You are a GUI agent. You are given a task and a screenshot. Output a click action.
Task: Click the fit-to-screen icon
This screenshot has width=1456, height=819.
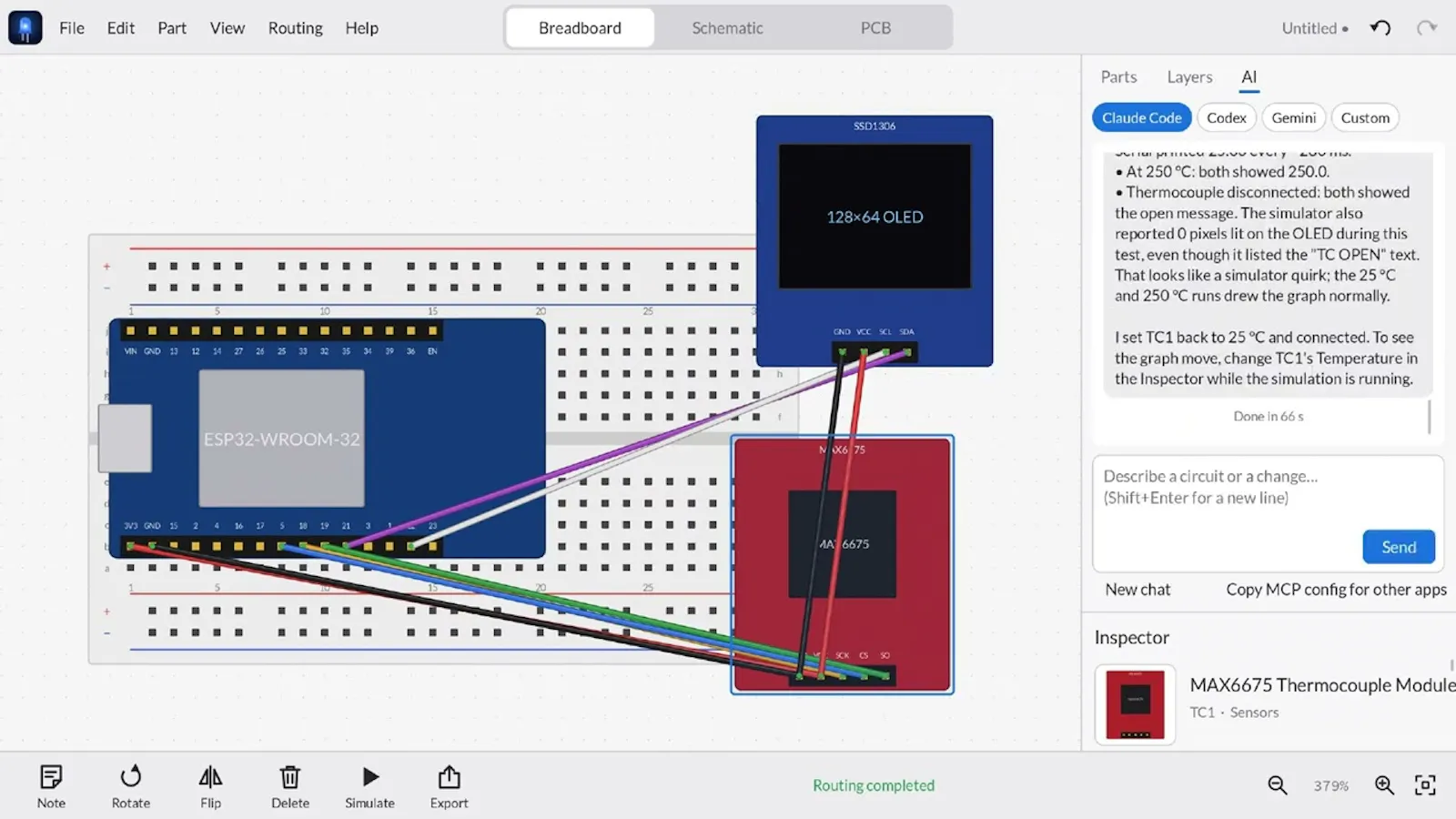(x=1425, y=785)
